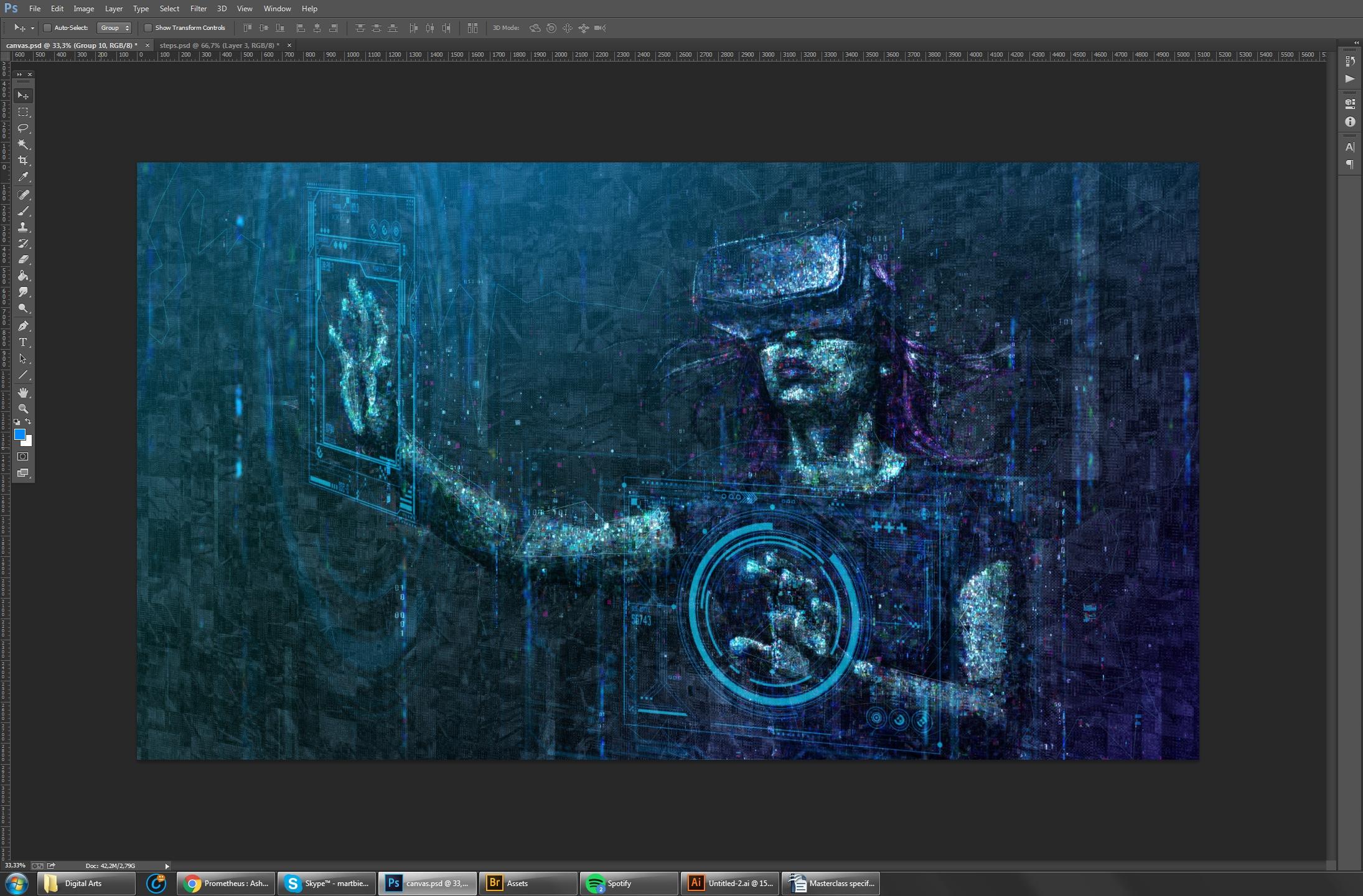Image resolution: width=1363 pixels, height=896 pixels.
Task: Open the Actions panel play icon
Action: pos(1349,78)
